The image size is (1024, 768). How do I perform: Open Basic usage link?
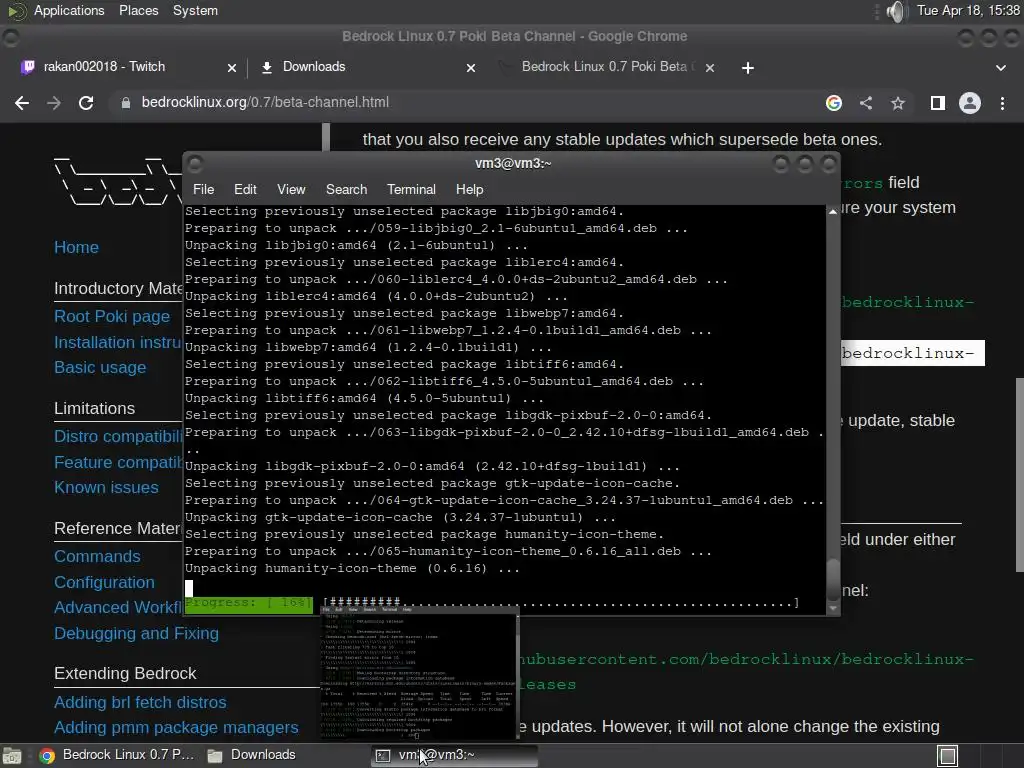[x=100, y=368]
